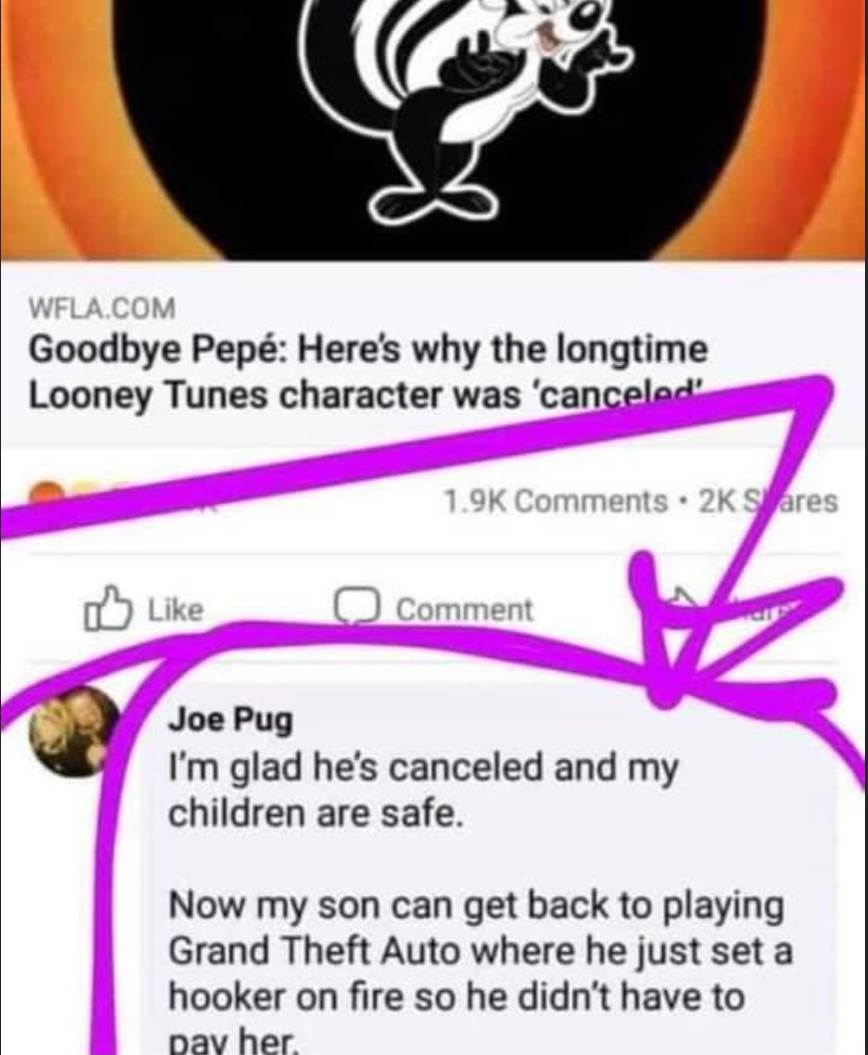Select the comment text 'I'm glad he's canceled'
The image size is (868, 1055).
point(357,768)
